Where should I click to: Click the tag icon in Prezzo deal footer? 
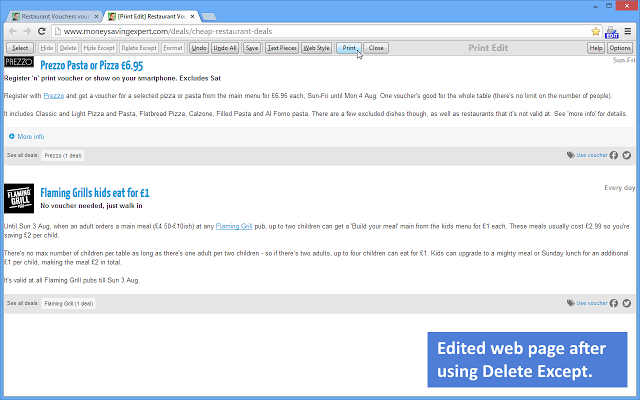click(571, 155)
